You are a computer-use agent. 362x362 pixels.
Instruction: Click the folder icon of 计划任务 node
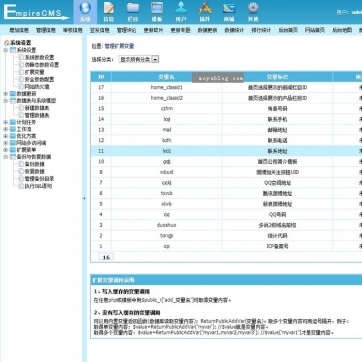[13, 122]
